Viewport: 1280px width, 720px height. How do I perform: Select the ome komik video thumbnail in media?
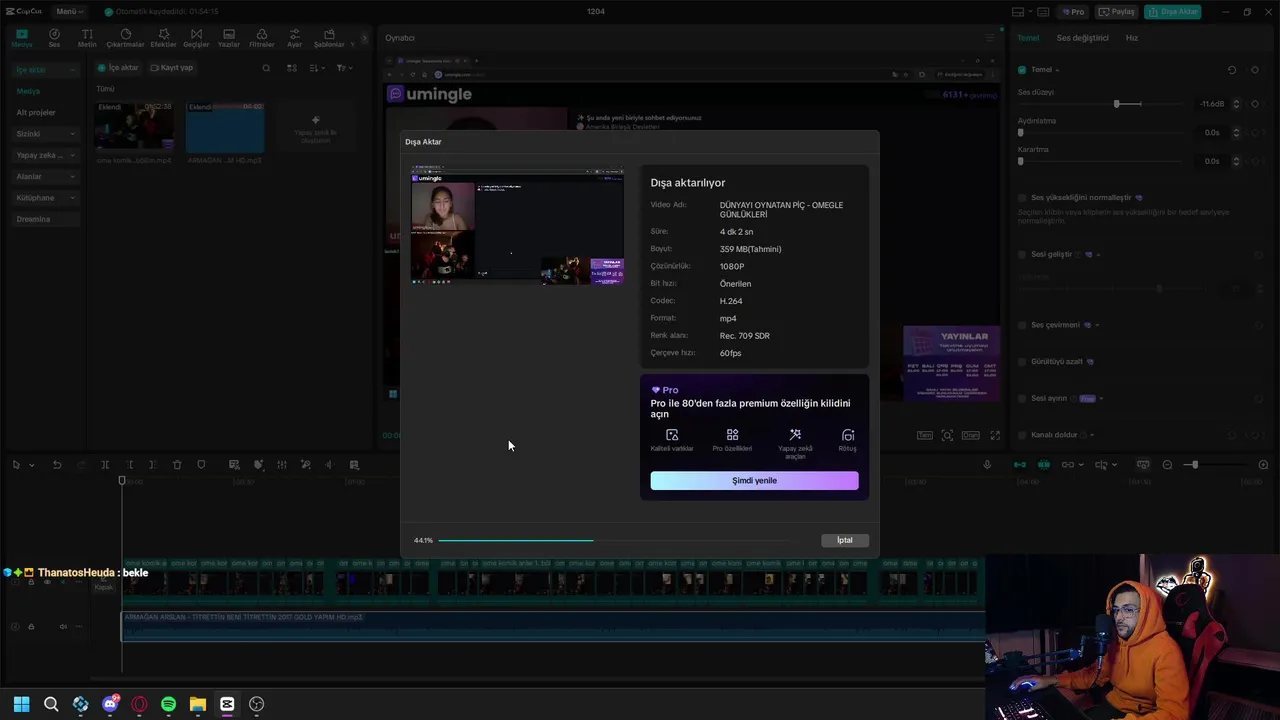[x=134, y=126]
